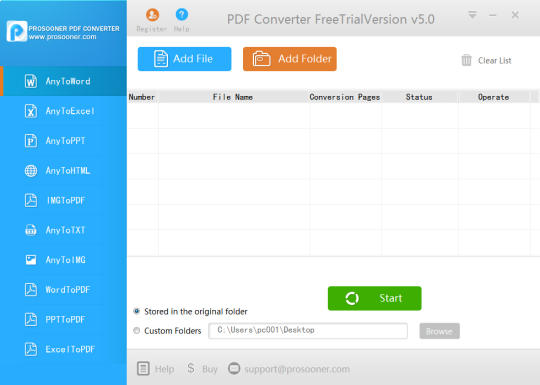Screen dimensions: 540x385
Task: Switch to the AnyToIMG option
Action: [x=63, y=260]
